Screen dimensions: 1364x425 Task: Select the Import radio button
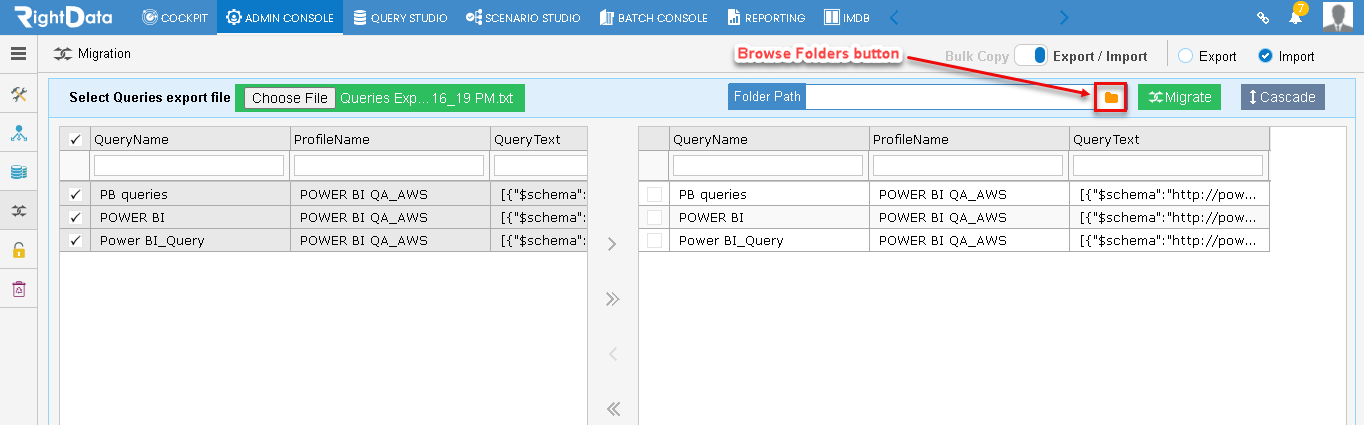[x=1265, y=56]
